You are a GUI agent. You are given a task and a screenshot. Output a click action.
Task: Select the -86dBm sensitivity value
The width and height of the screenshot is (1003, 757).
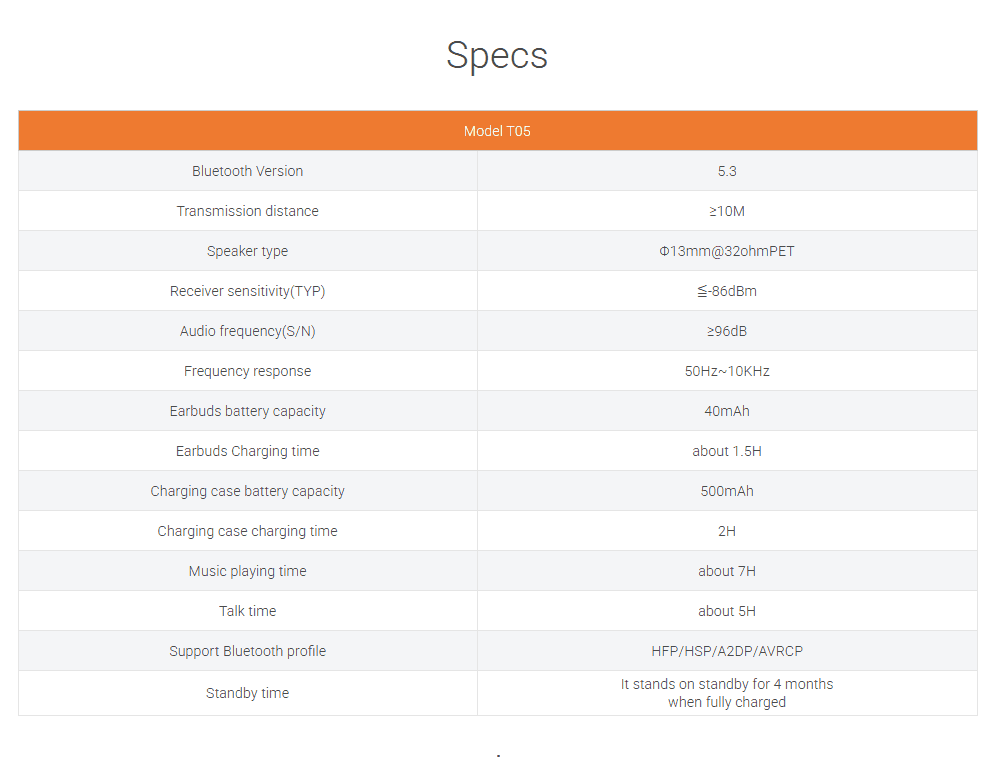click(727, 291)
